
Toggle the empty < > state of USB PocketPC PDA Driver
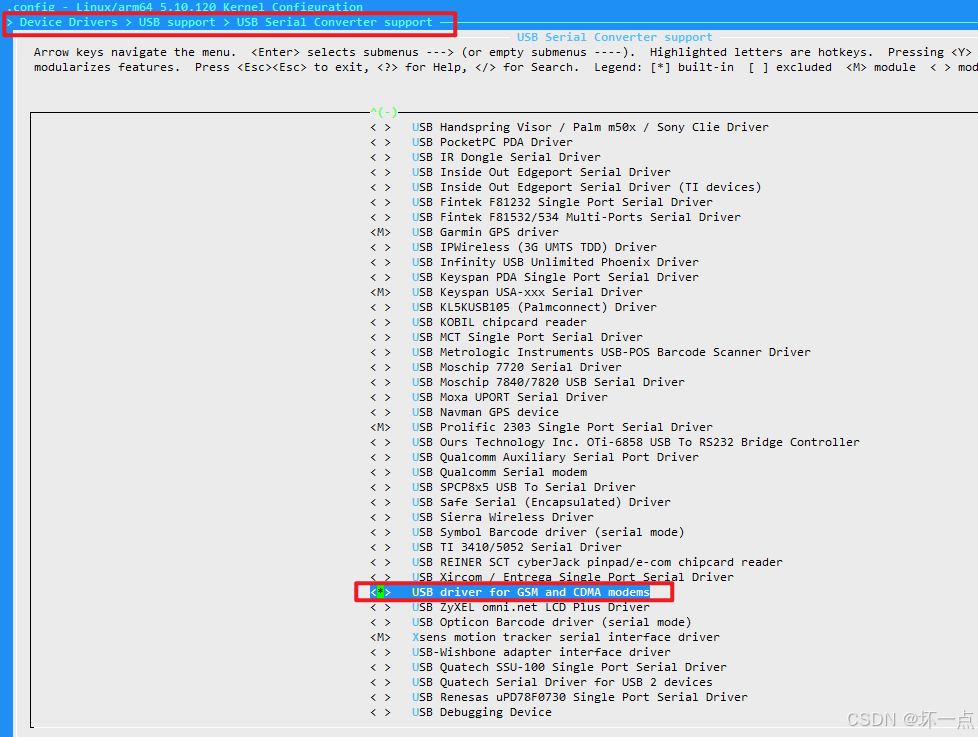(x=380, y=142)
